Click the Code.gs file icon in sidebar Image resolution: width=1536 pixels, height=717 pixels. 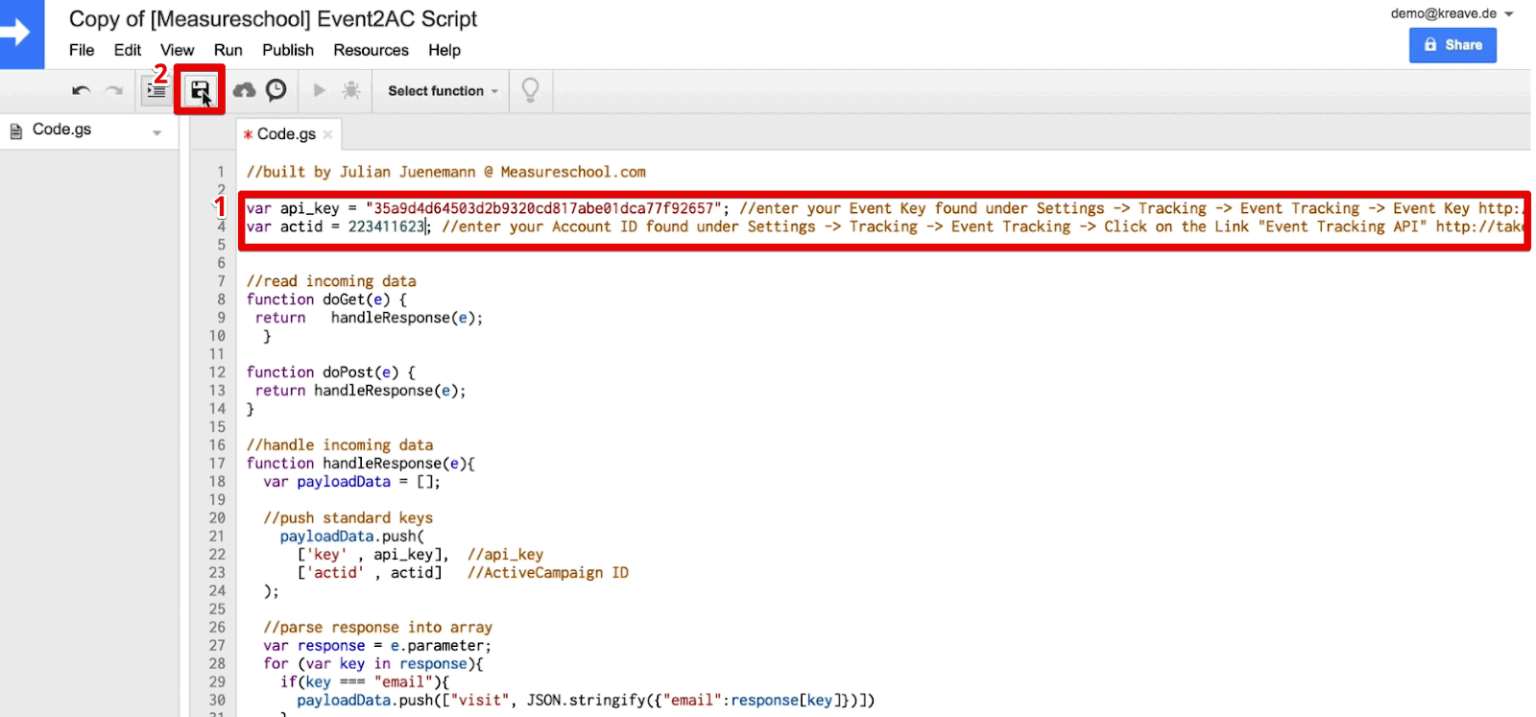[x=14, y=128]
